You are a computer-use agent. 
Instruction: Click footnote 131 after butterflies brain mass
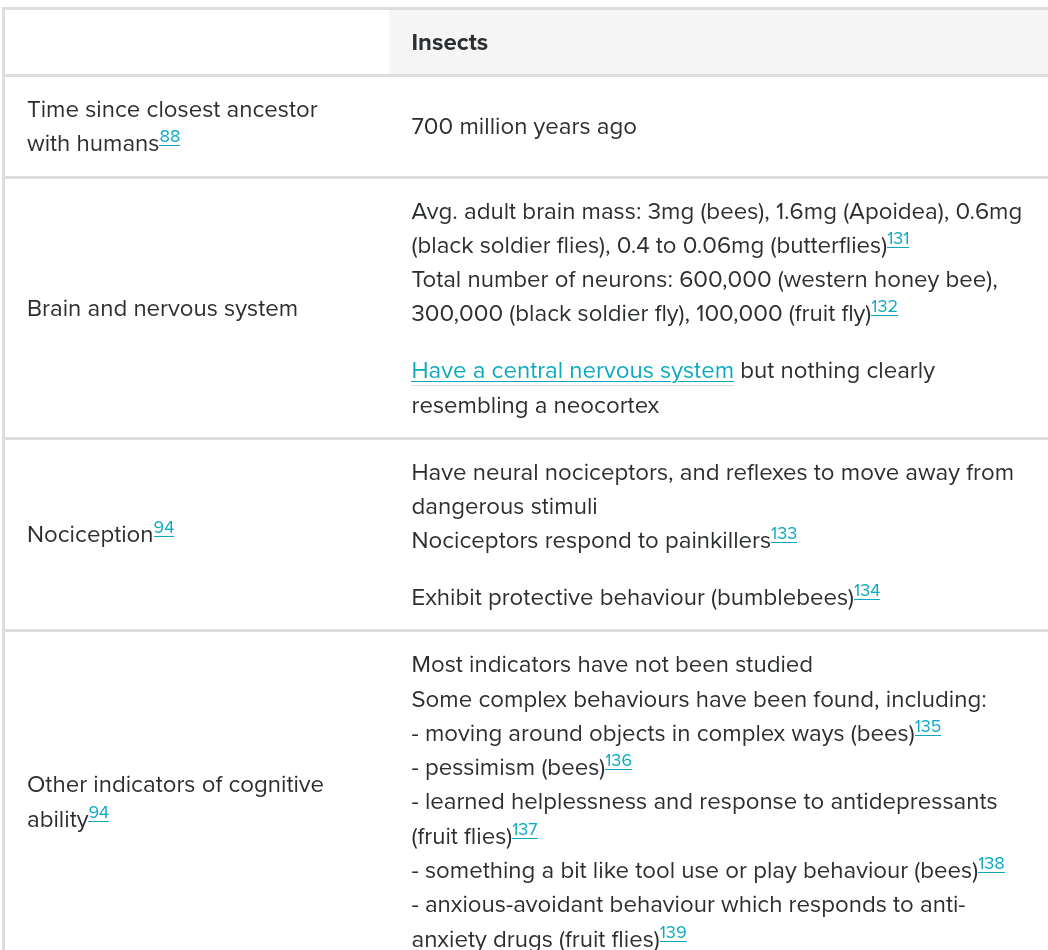[x=898, y=239]
